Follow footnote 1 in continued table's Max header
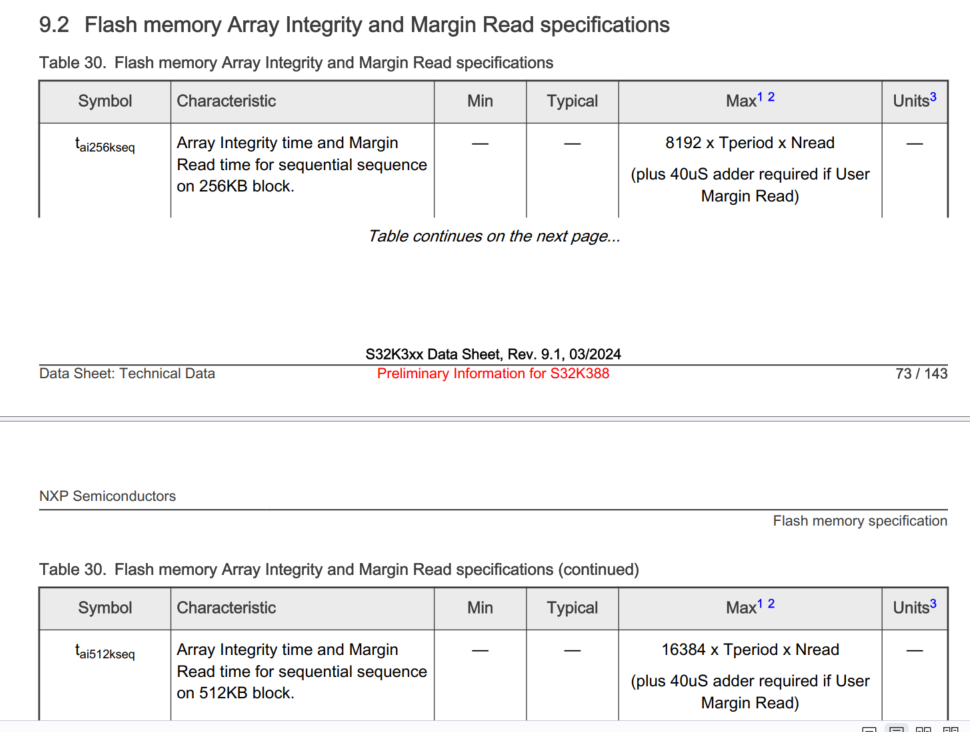 pyautogui.click(x=760, y=604)
